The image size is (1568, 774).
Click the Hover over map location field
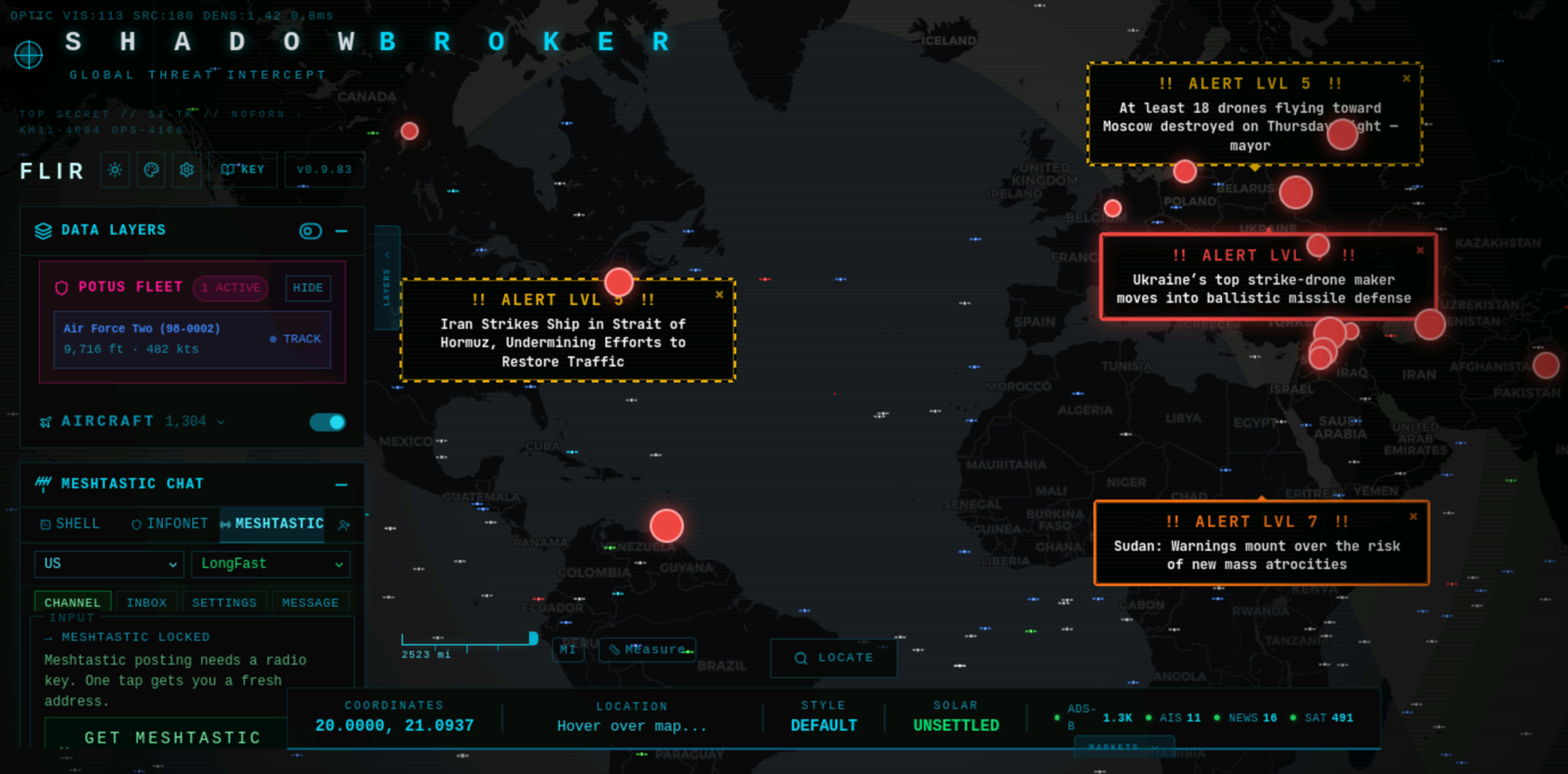coord(632,726)
